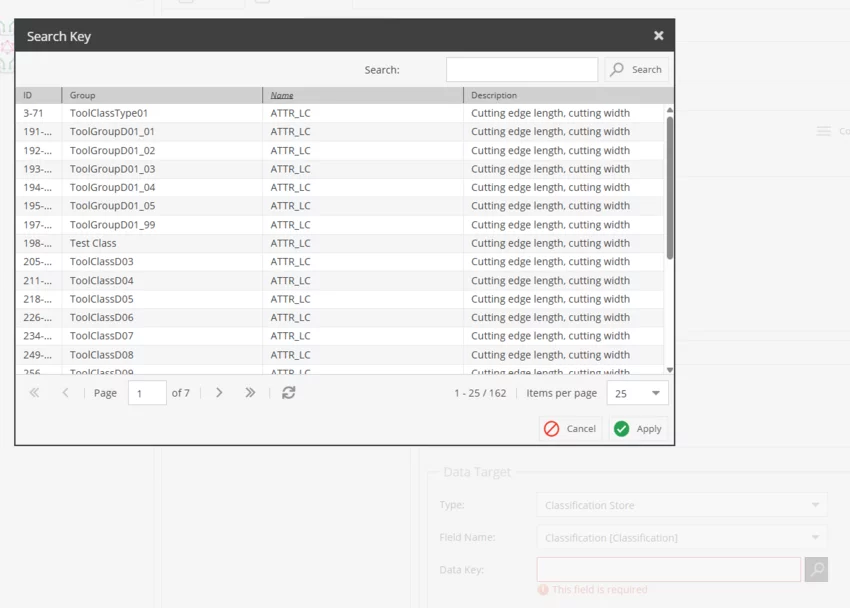This screenshot has height=608, width=850.
Task: Sort by the Description column header
Action: click(568, 95)
